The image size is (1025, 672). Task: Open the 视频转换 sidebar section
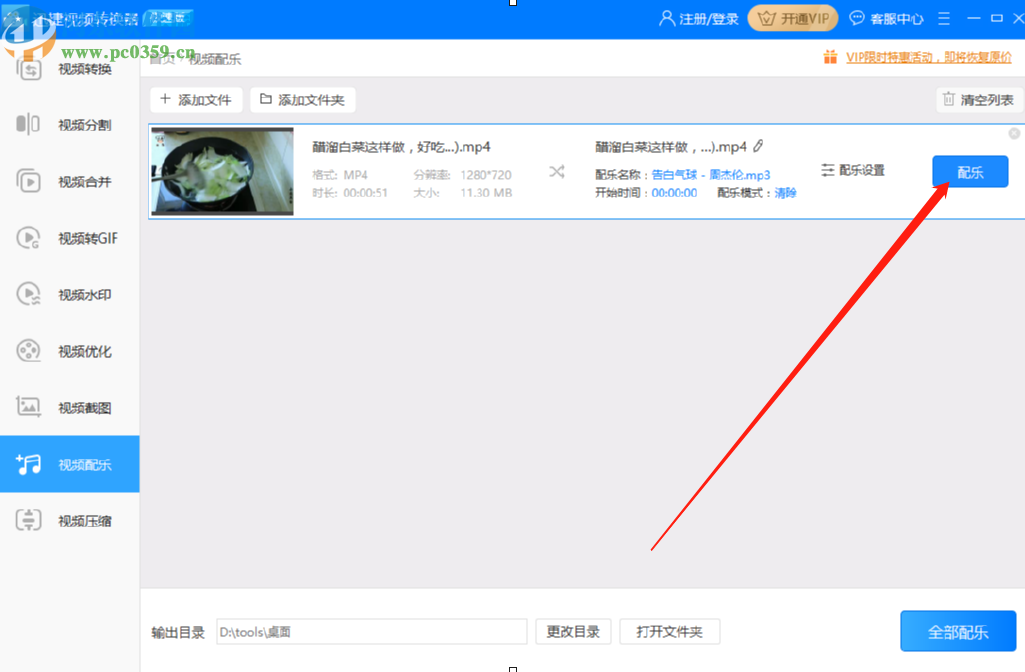(x=69, y=69)
